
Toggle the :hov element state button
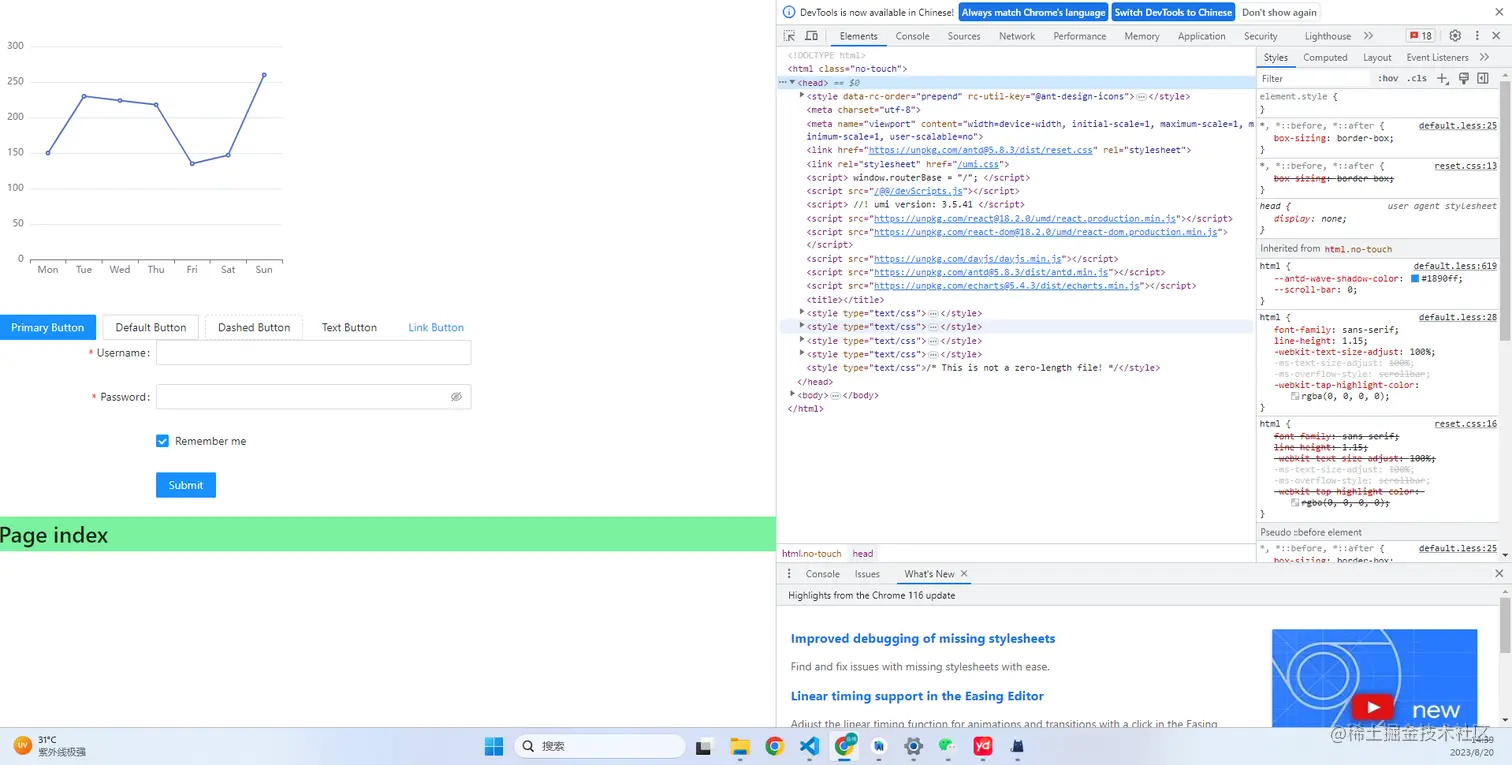coord(1388,78)
